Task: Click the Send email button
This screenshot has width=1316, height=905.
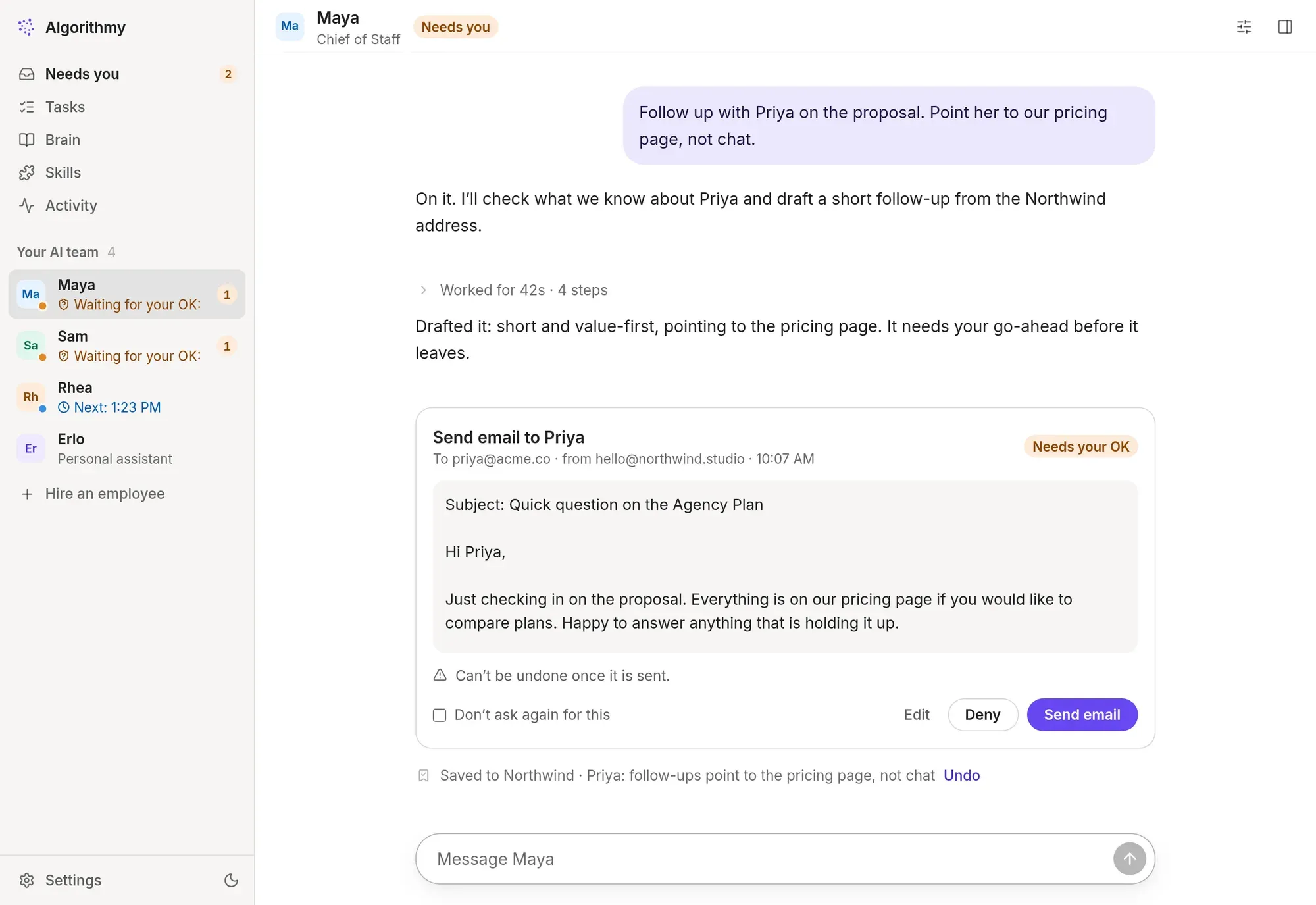Action: click(x=1082, y=715)
